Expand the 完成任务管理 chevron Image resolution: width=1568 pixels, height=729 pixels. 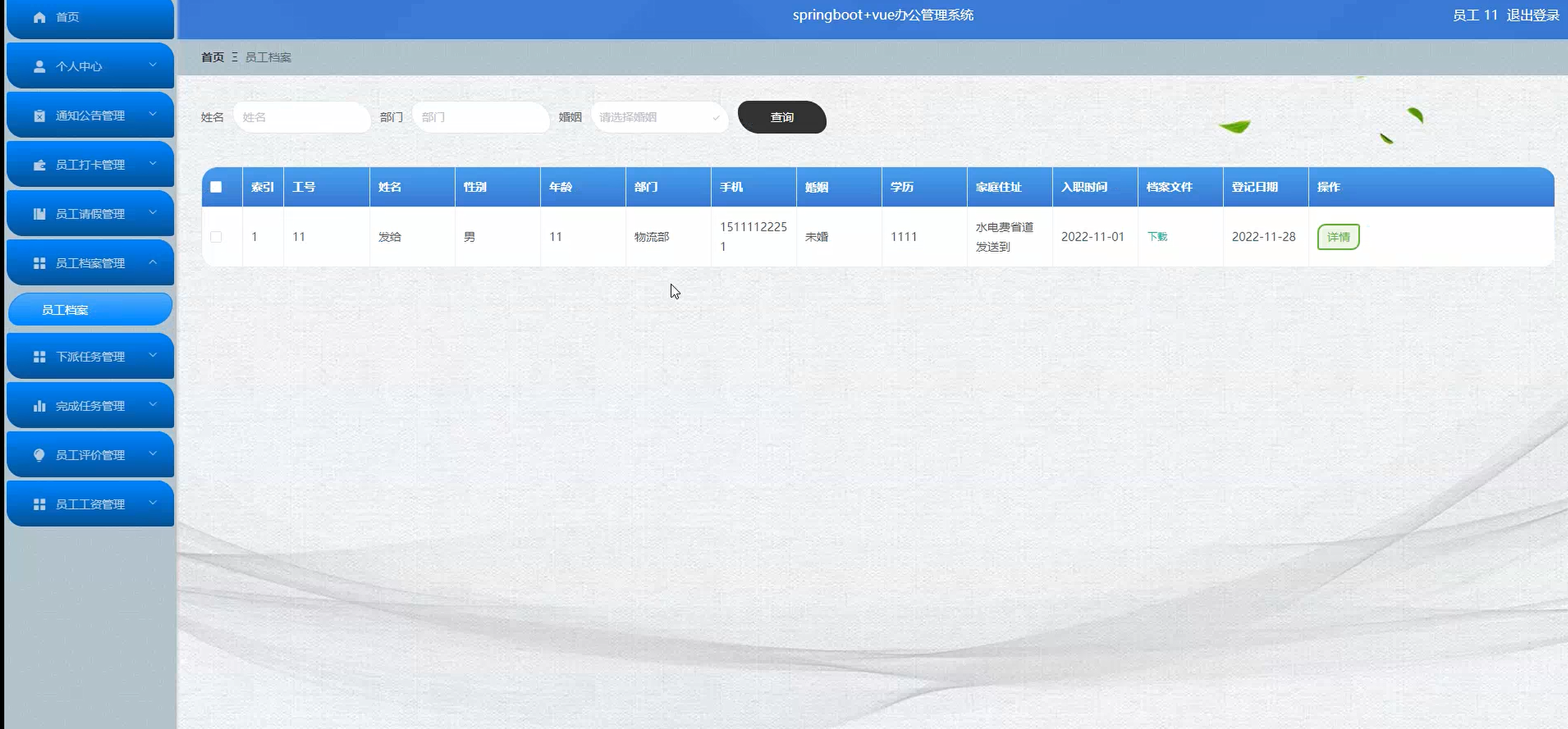152,405
